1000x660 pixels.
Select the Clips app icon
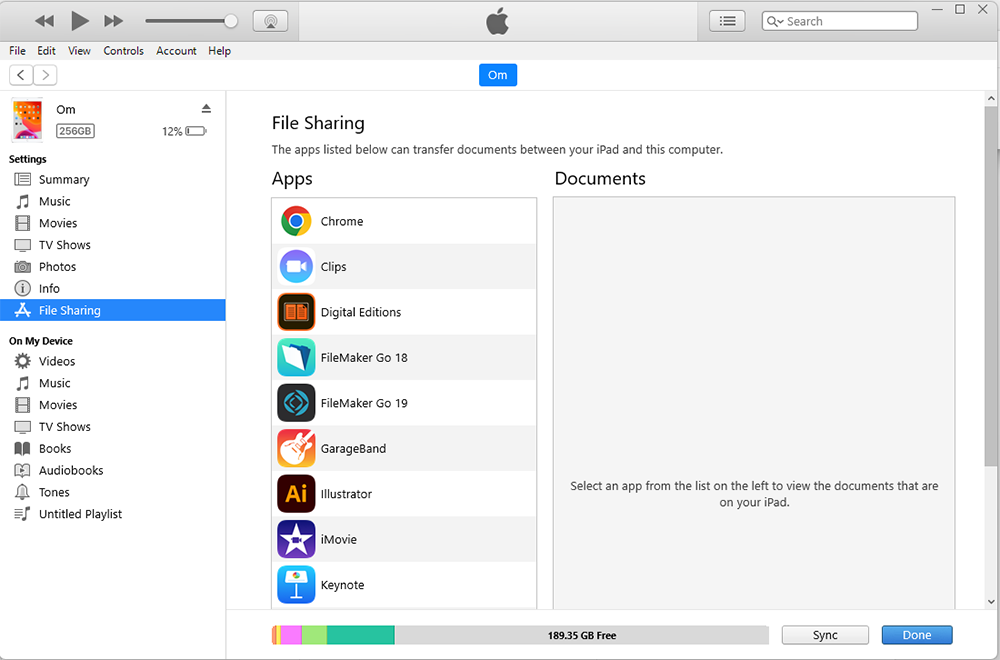(x=296, y=266)
